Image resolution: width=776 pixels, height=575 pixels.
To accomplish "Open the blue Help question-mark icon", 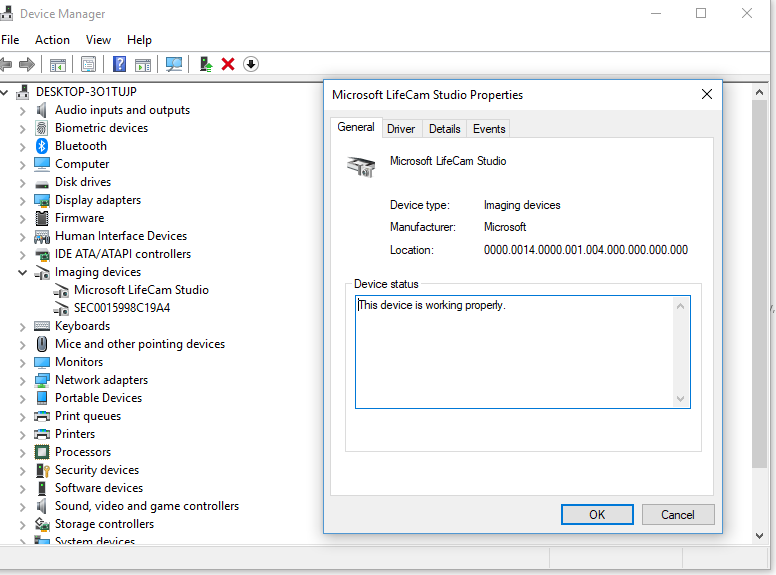I will click(119, 64).
